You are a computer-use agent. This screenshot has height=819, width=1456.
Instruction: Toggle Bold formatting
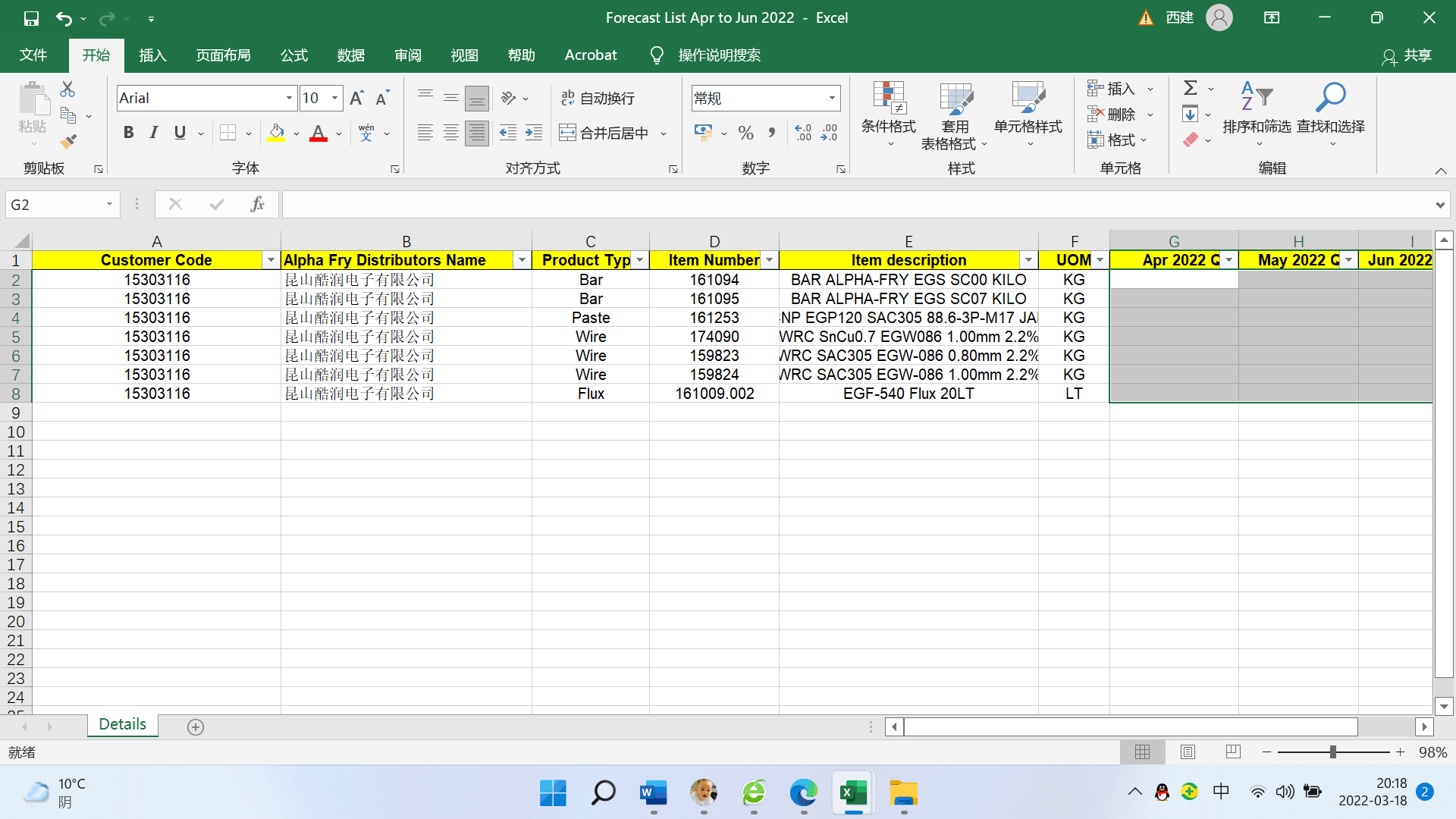(129, 133)
